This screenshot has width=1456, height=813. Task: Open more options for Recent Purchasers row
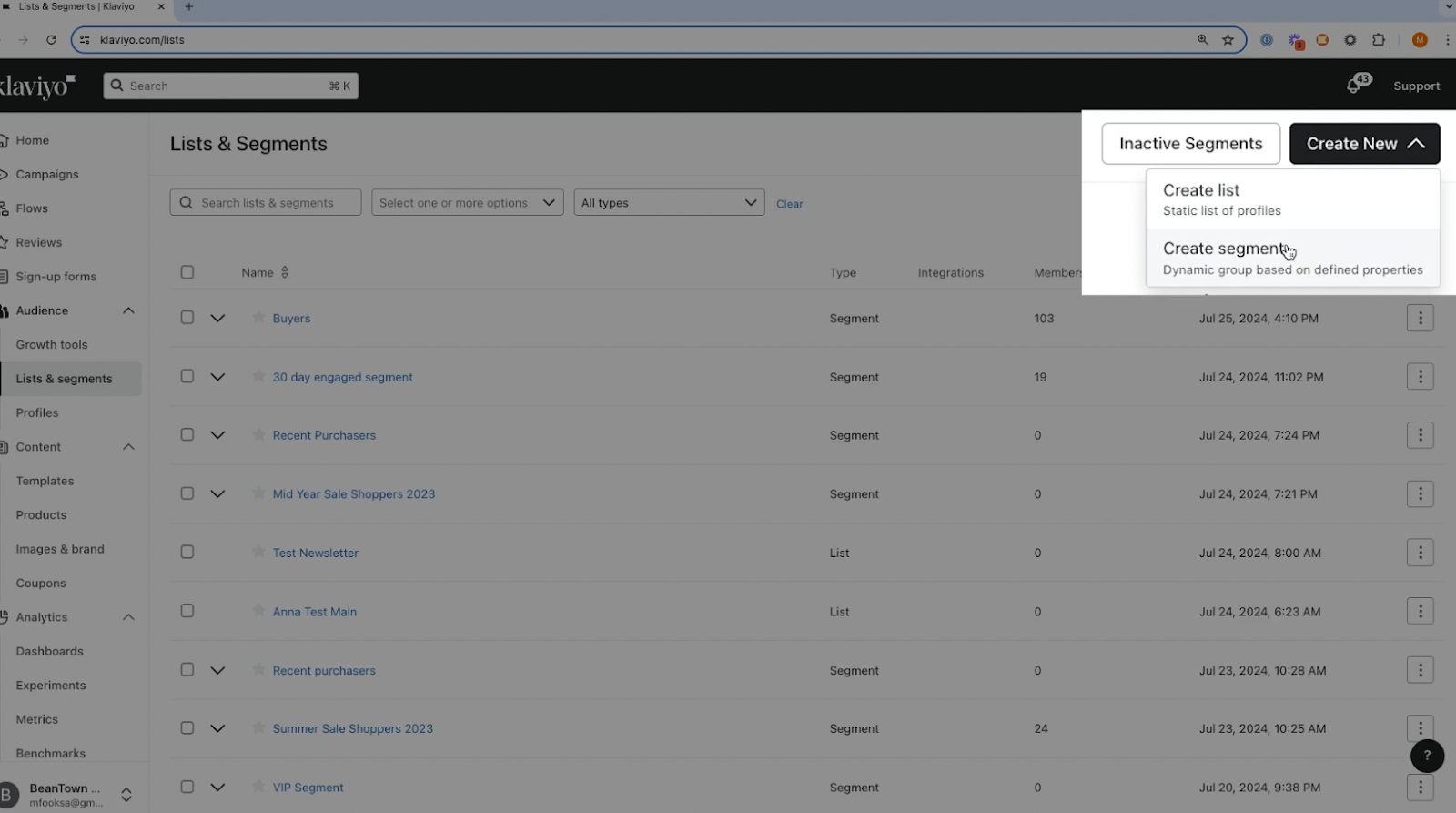[x=1420, y=435]
